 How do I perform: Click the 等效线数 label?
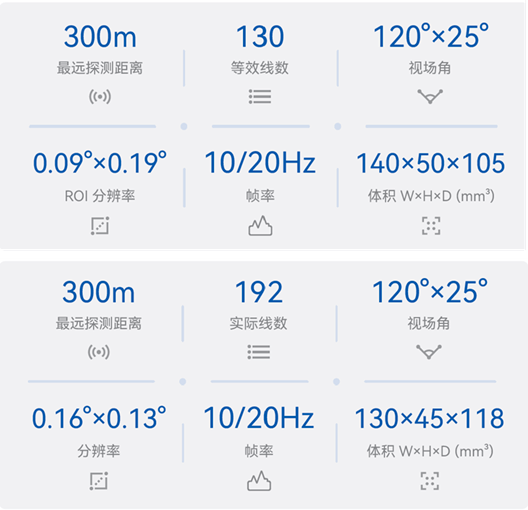click(x=260, y=68)
